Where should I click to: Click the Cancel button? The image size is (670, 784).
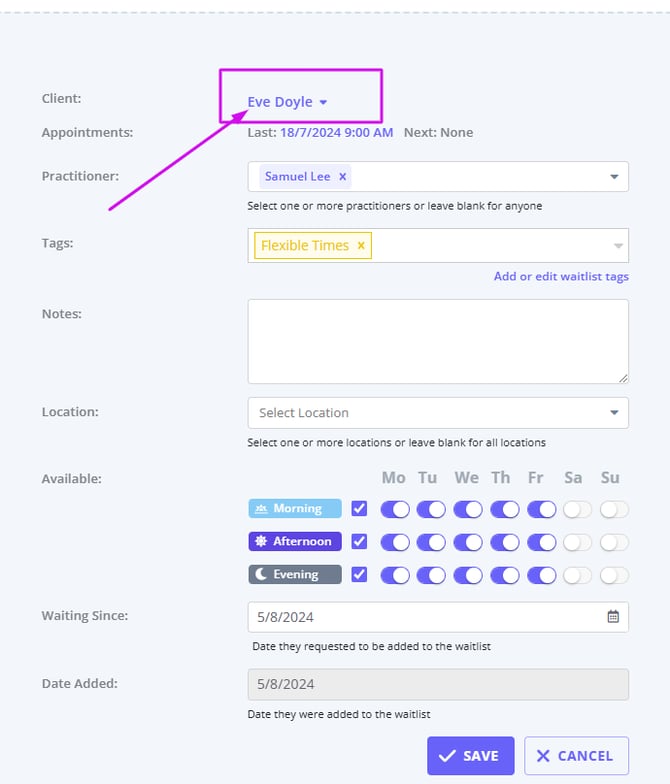[576, 756]
